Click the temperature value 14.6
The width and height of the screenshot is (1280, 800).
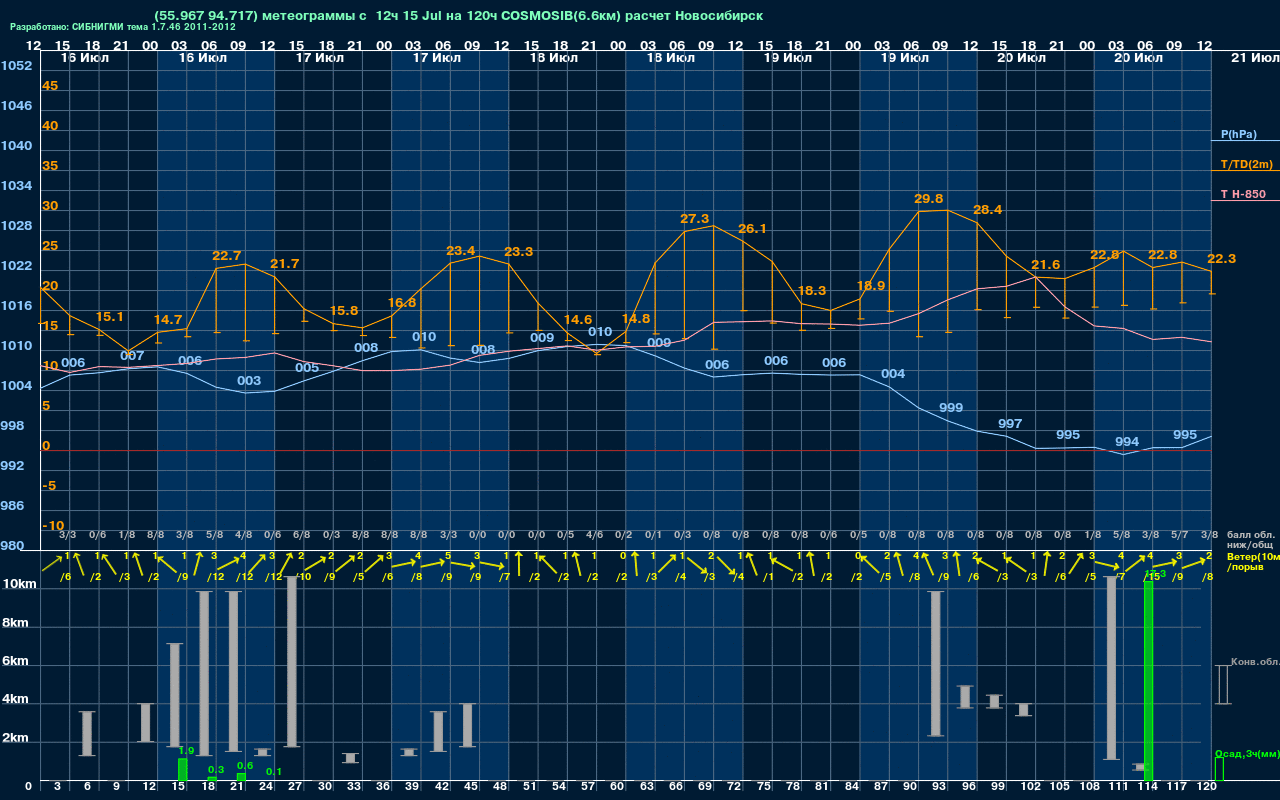tap(578, 320)
